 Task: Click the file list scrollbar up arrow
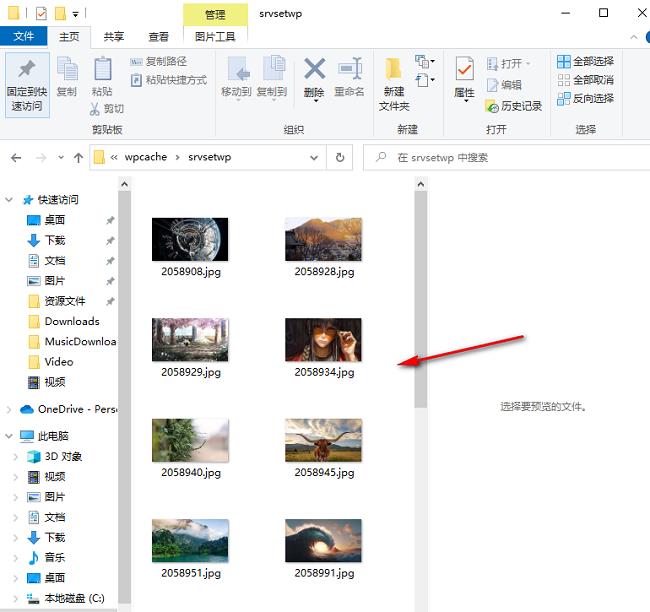click(421, 184)
